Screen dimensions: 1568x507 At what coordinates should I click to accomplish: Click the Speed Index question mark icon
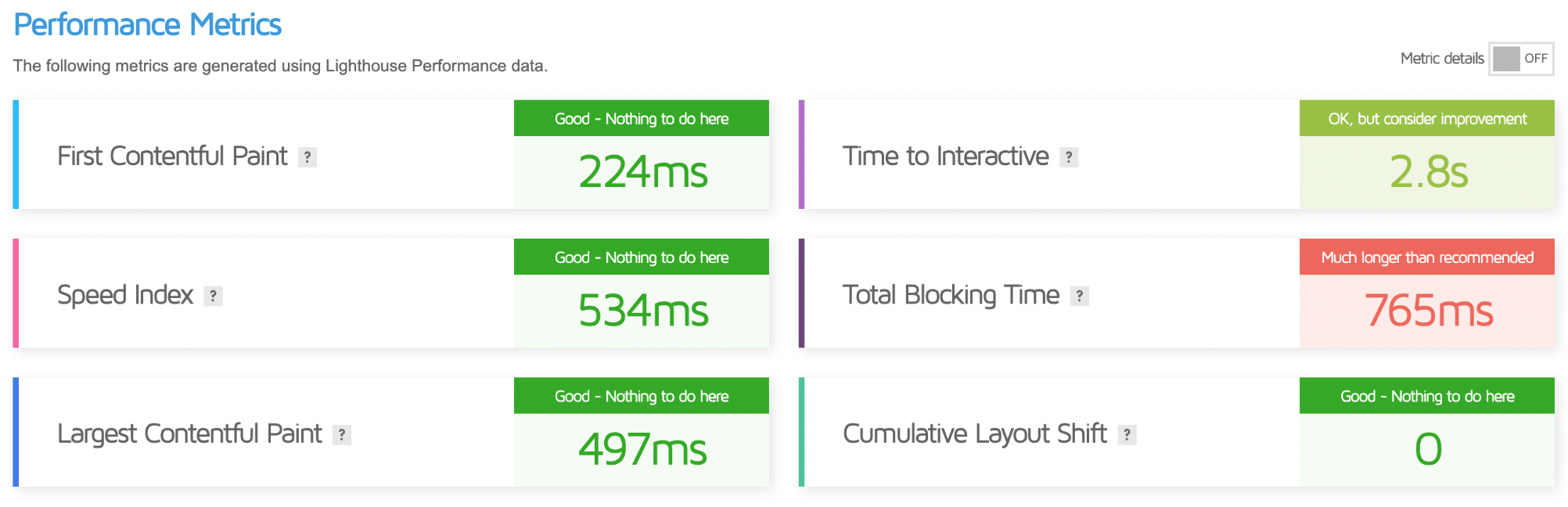(x=213, y=296)
